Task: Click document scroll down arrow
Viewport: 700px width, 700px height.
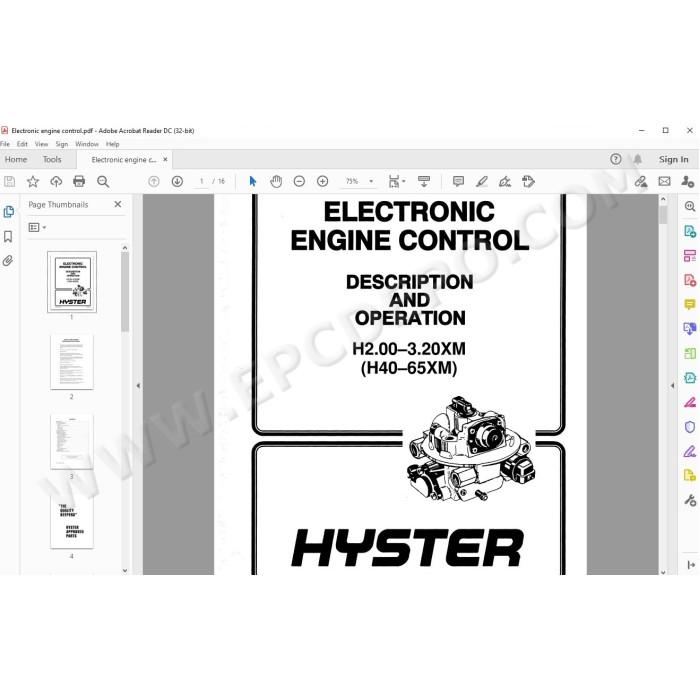Action: [x=663, y=571]
